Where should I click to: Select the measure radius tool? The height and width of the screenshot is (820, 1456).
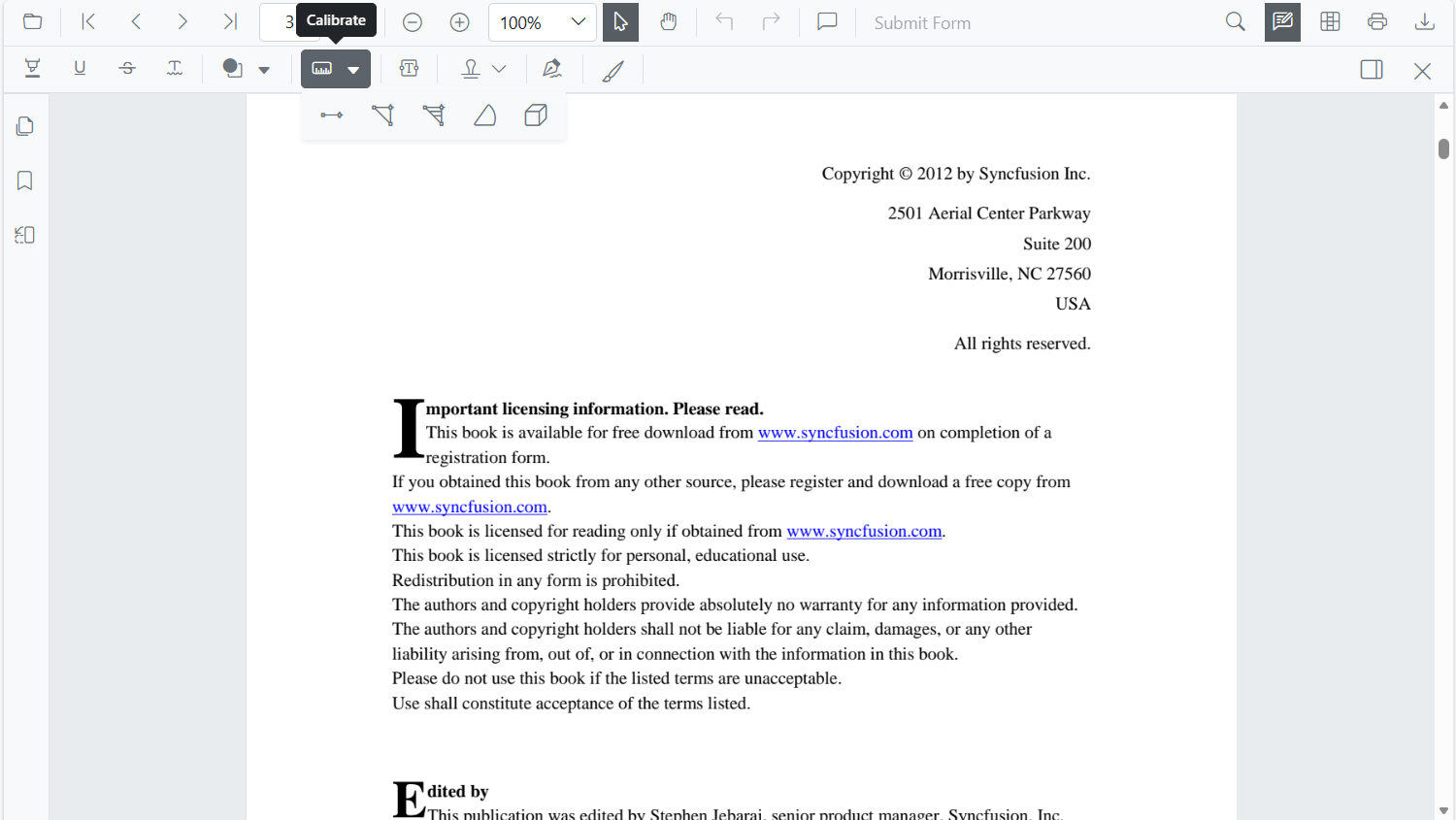coord(485,115)
